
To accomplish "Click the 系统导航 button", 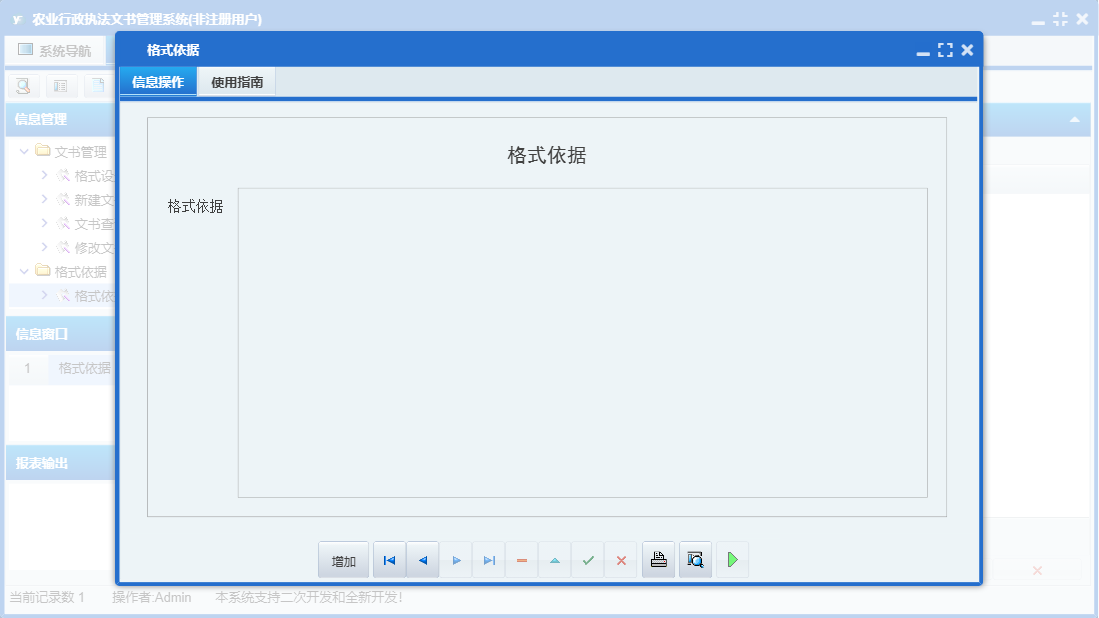I will tap(55, 49).
